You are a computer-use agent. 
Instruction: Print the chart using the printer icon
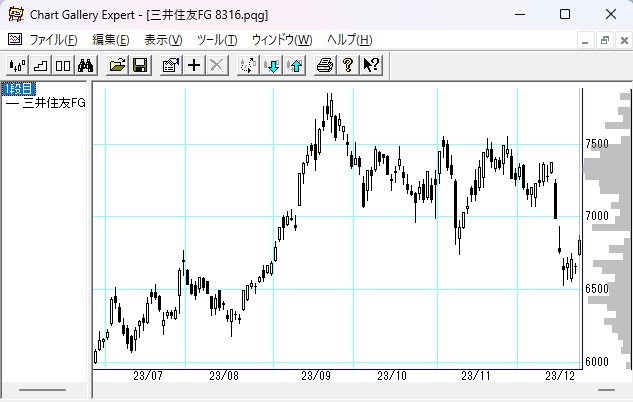(324, 65)
